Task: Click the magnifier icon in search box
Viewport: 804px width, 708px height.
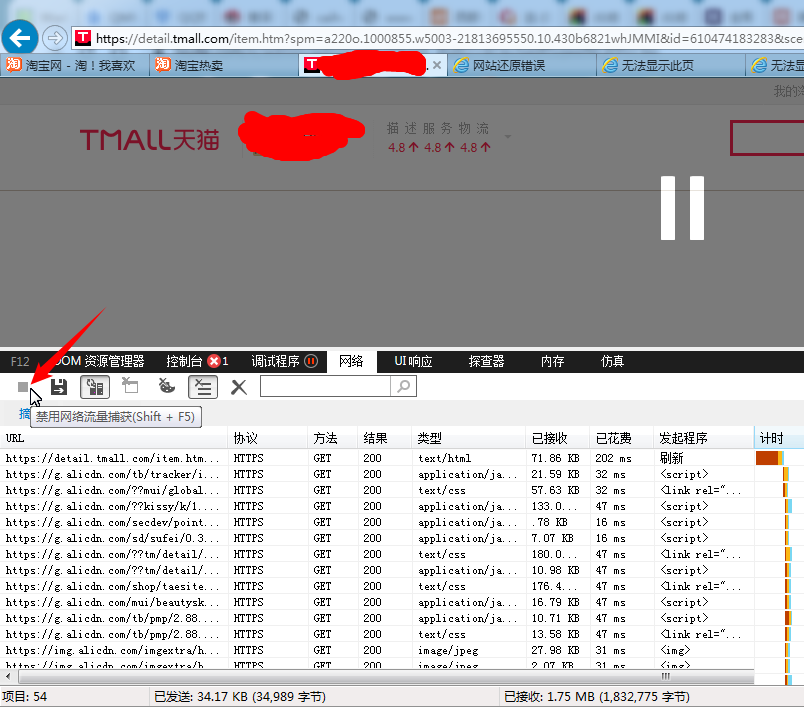Action: [x=403, y=386]
